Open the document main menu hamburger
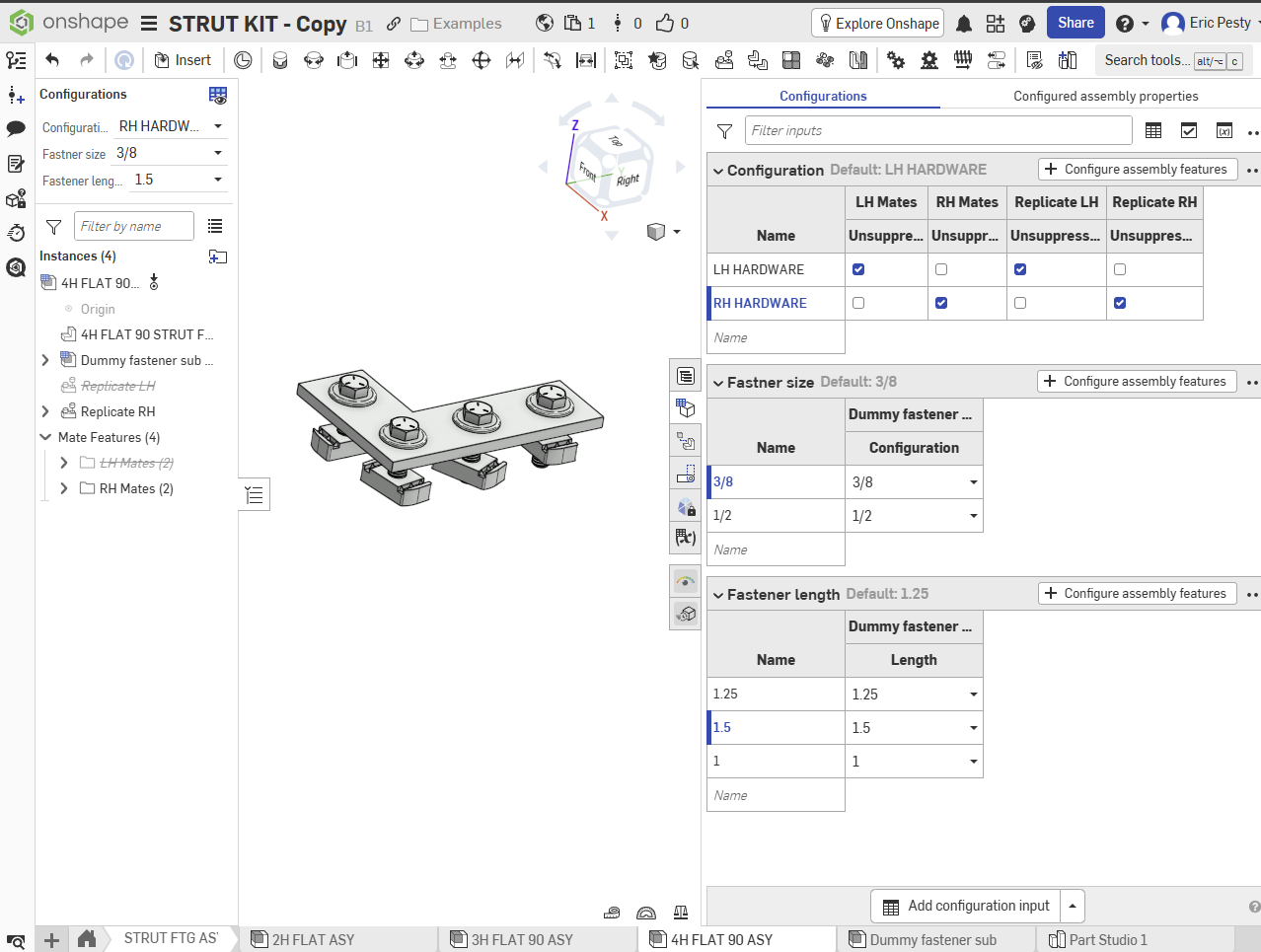The height and width of the screenshot is (952, 1261). point(149,24)
